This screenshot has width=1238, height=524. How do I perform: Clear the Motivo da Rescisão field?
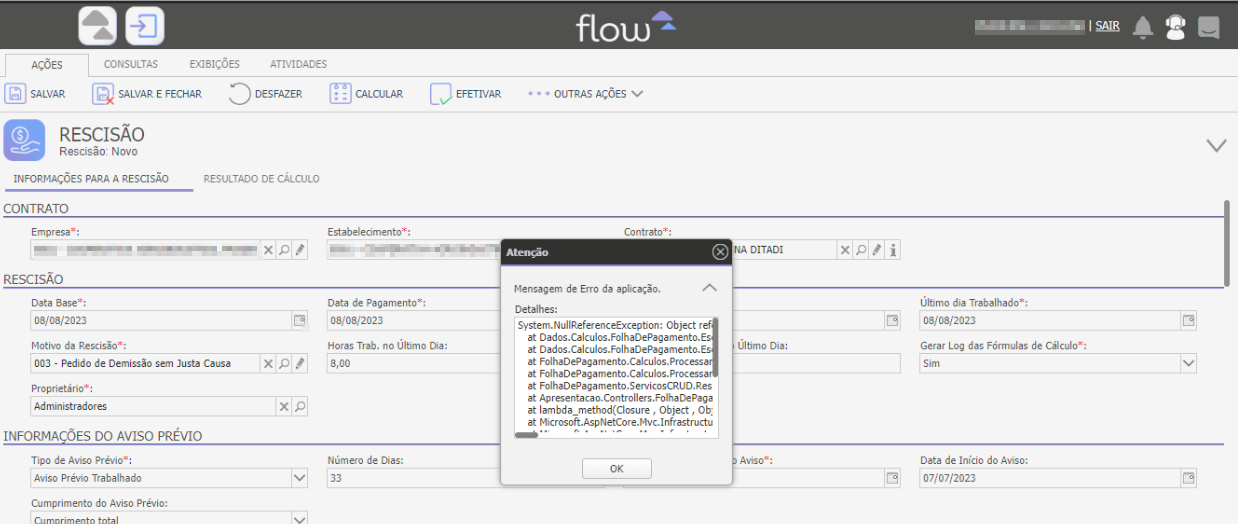tap(268, 364)
